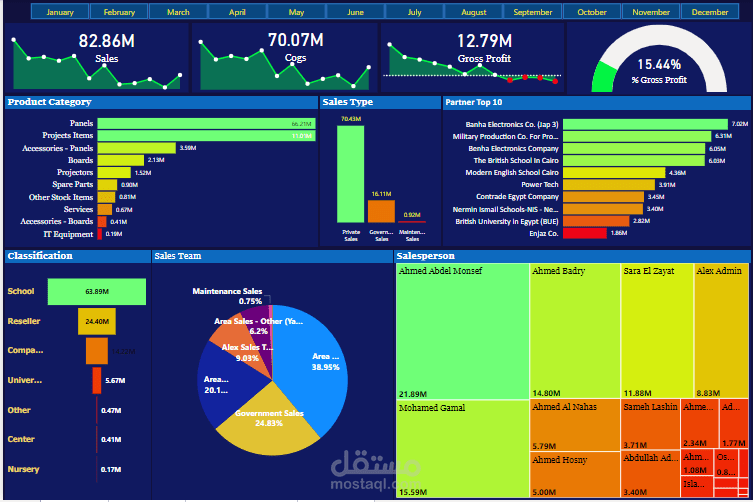
Task: Choose May in the month slicer
Action: (296, 12)
